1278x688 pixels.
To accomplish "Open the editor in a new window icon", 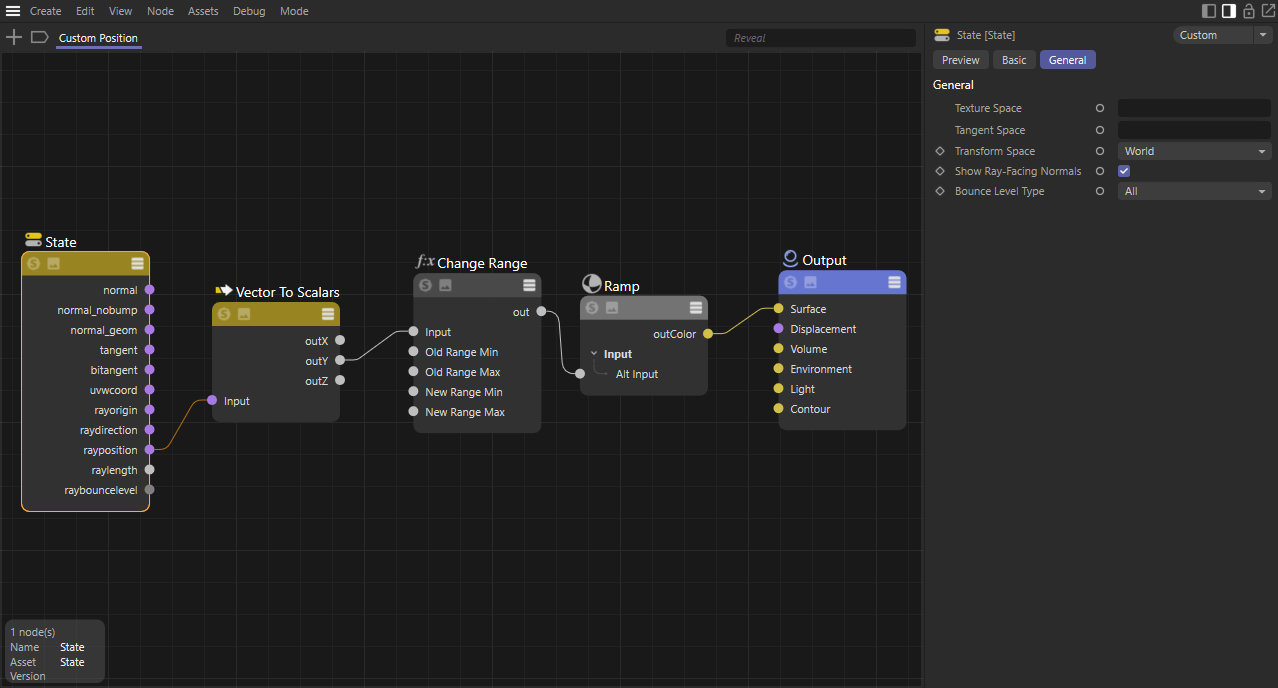I will coord(1267,11).
